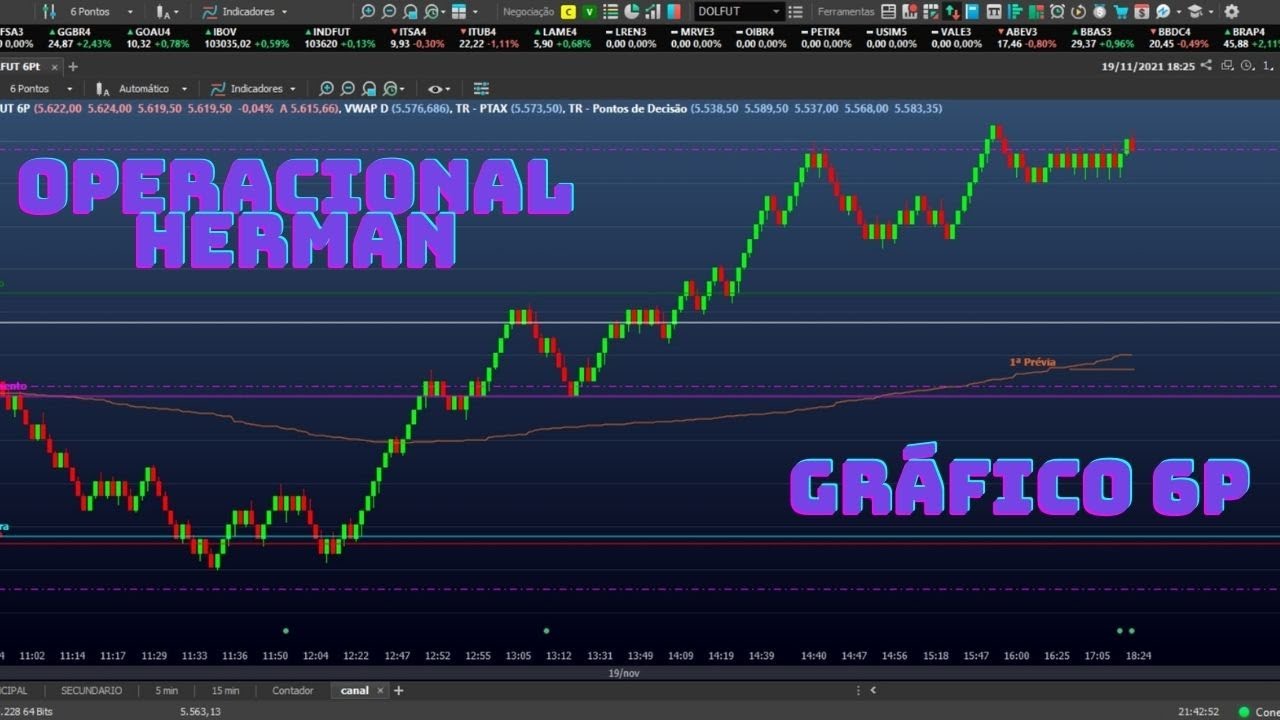1280x720 pixels.
Task: Click the BBAS3 ticker quote
Action: point(1101,38)
